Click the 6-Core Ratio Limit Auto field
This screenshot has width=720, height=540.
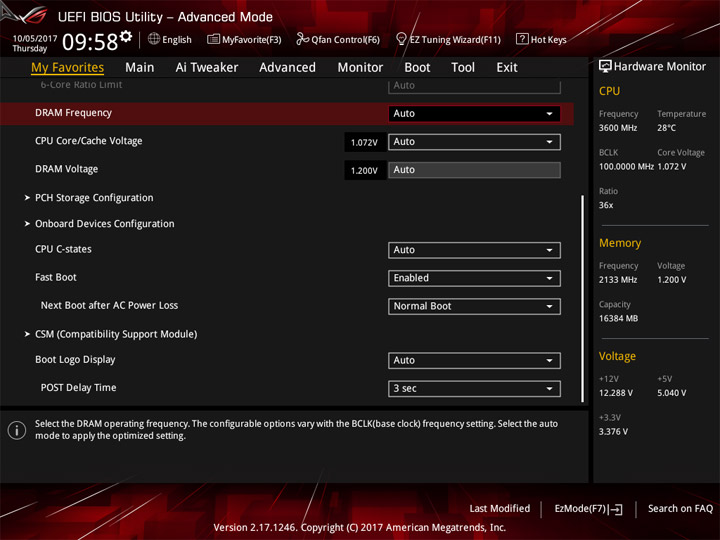[474, 86]
